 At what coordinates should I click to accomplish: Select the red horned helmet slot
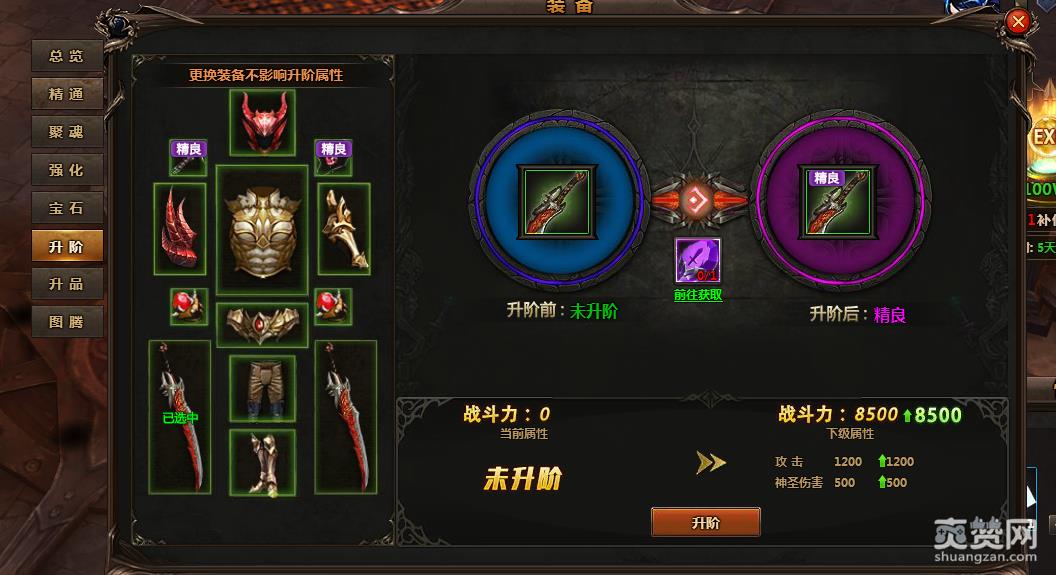pos(263,123)
